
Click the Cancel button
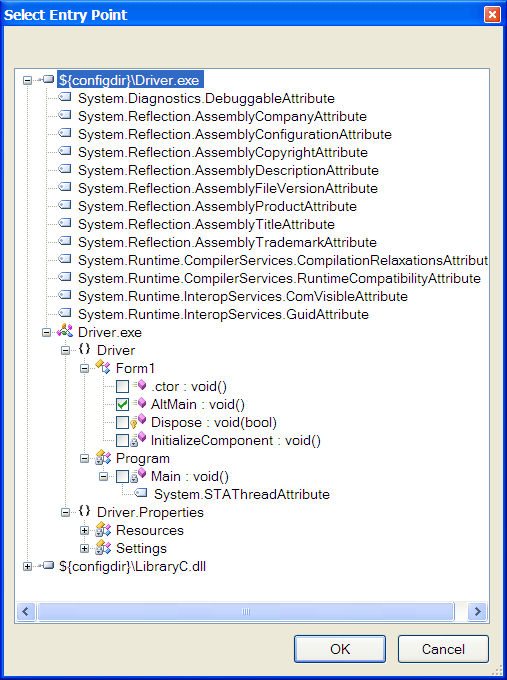(443, 649)
